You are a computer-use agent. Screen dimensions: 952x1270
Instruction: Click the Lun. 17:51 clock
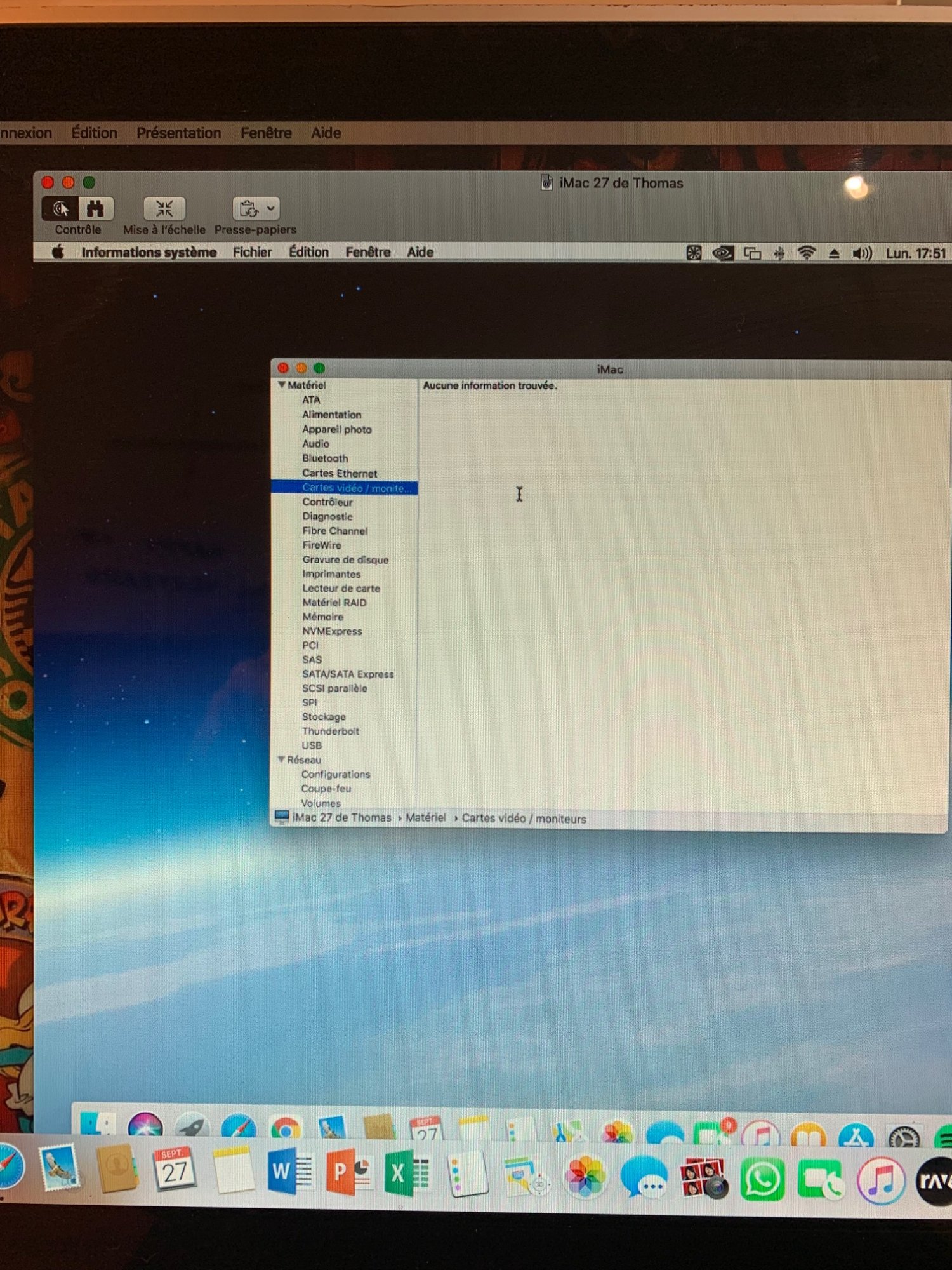coord(916,253)
